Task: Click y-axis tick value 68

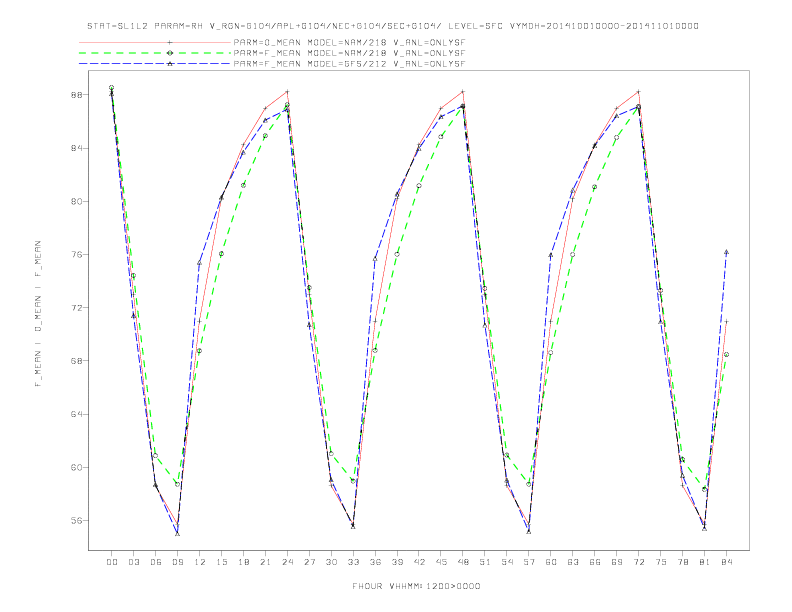Action: tap(78, 361)
